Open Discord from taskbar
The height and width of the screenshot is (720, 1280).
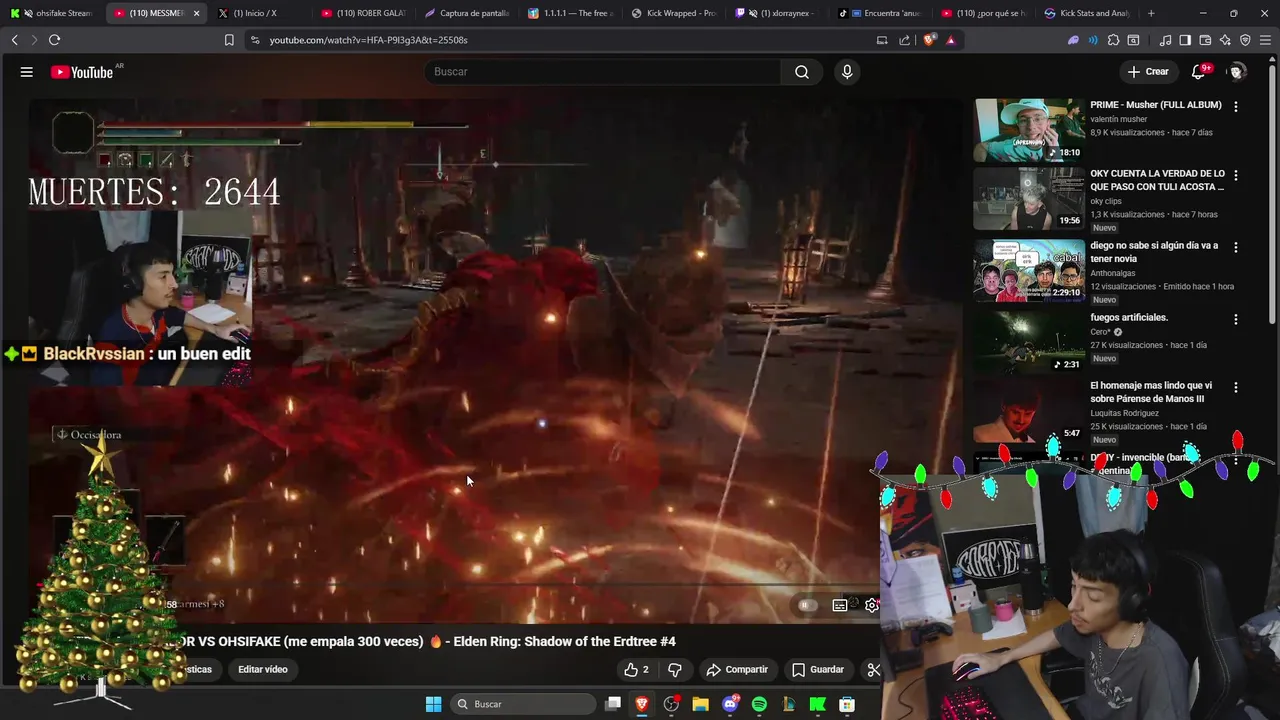[x=730, y=704]
